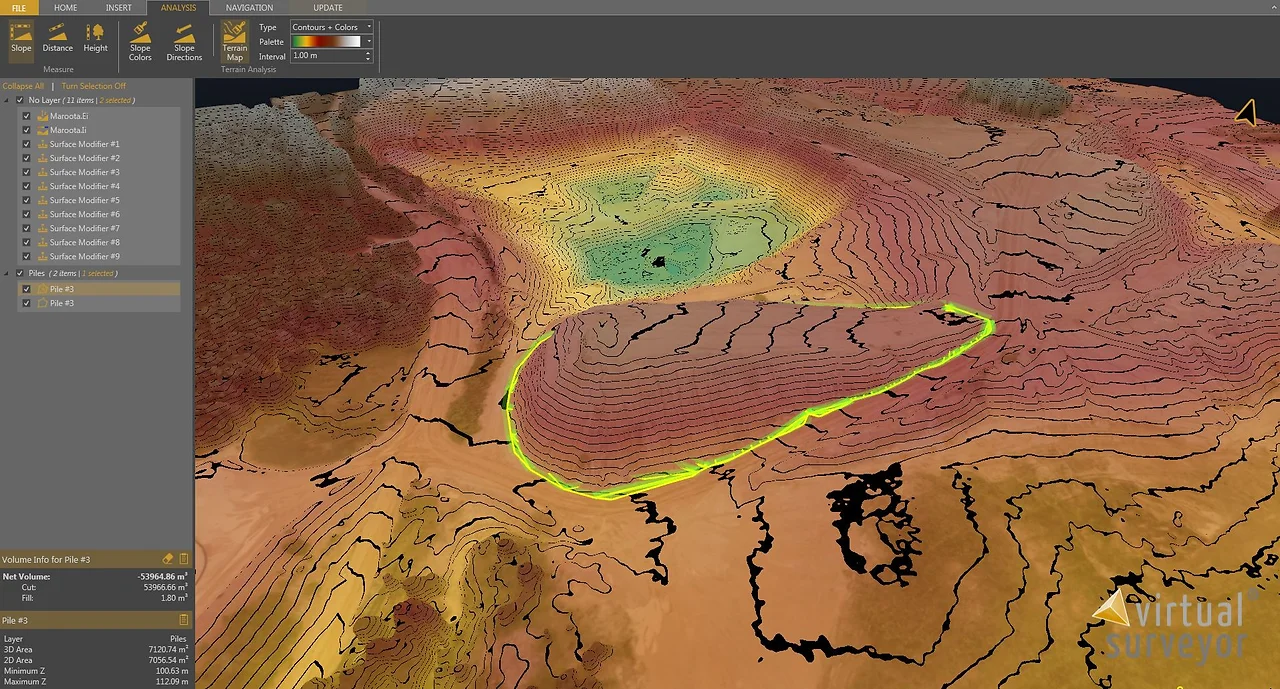The height and width of the screenshot is (689, 1280).
Task: Choose the Height measure tool
Action: coord(95,38)
